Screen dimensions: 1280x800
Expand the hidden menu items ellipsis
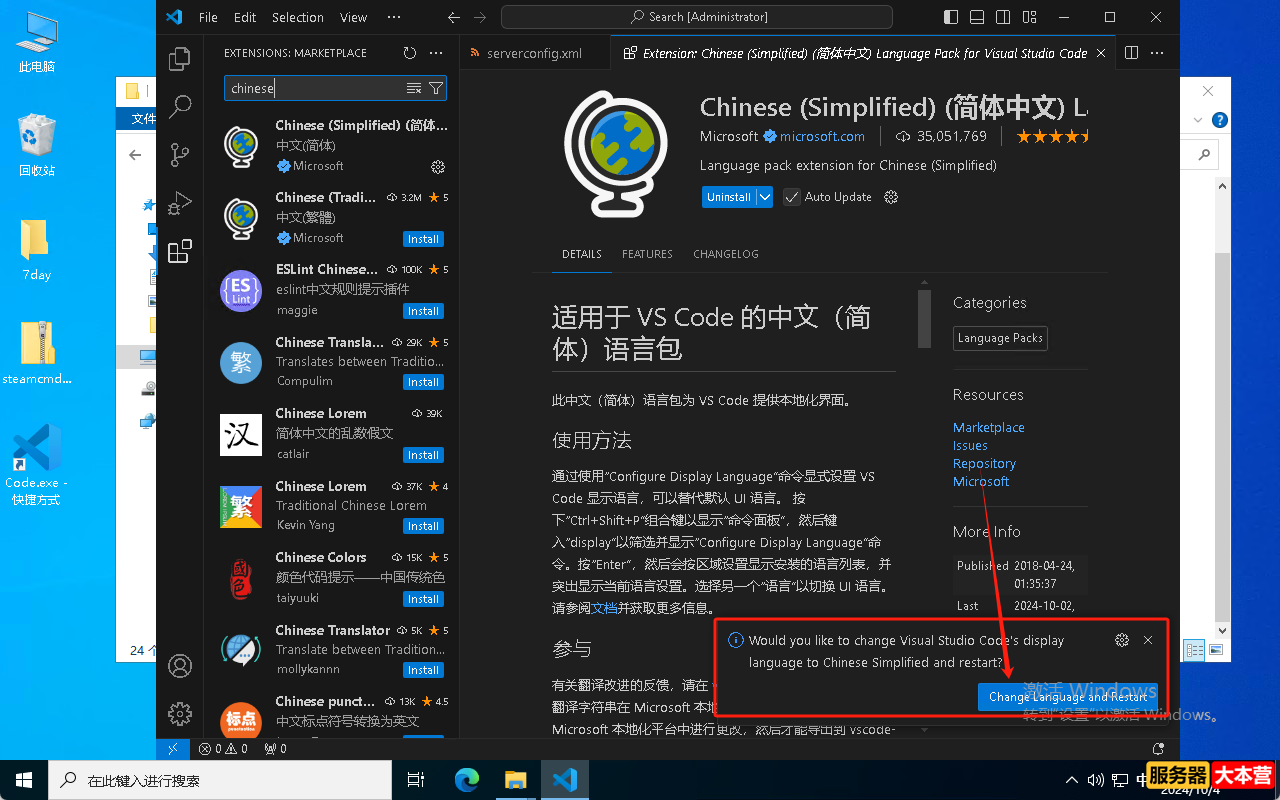(393, 17)
